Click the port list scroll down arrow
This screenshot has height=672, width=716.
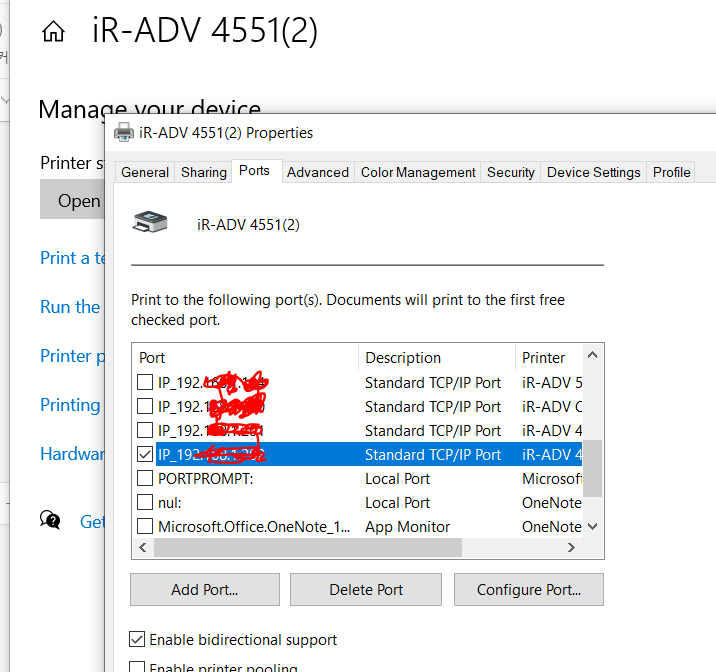(x=592, y=526)
